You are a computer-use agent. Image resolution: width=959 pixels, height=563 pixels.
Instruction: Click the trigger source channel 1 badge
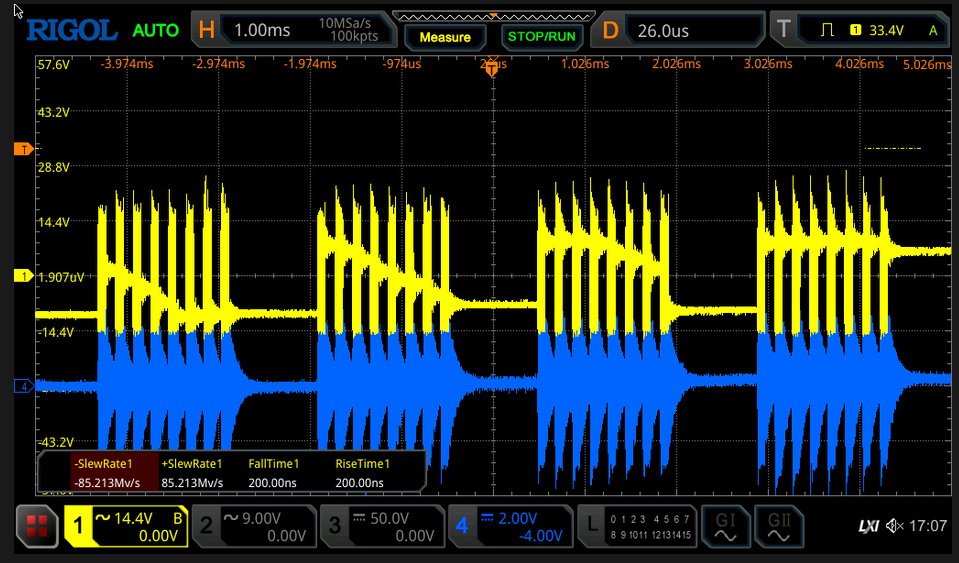pyautogui.click(x=856, y=30)
